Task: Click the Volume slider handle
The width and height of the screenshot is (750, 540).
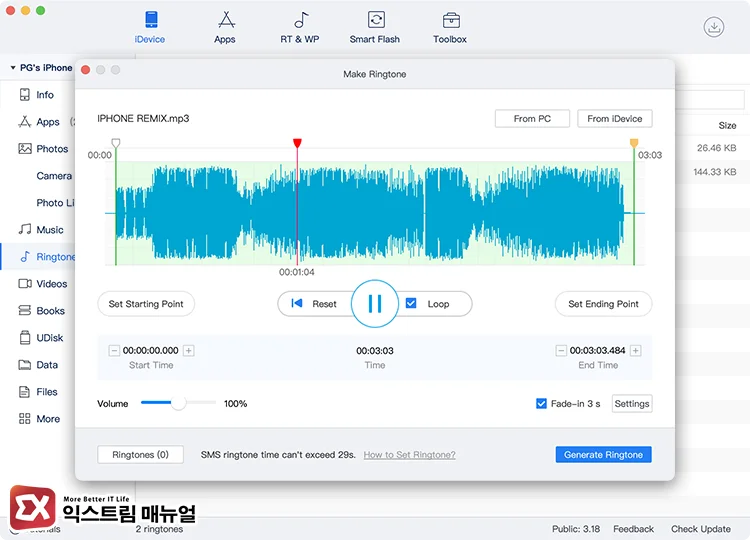Action: [x=178, y=404]
